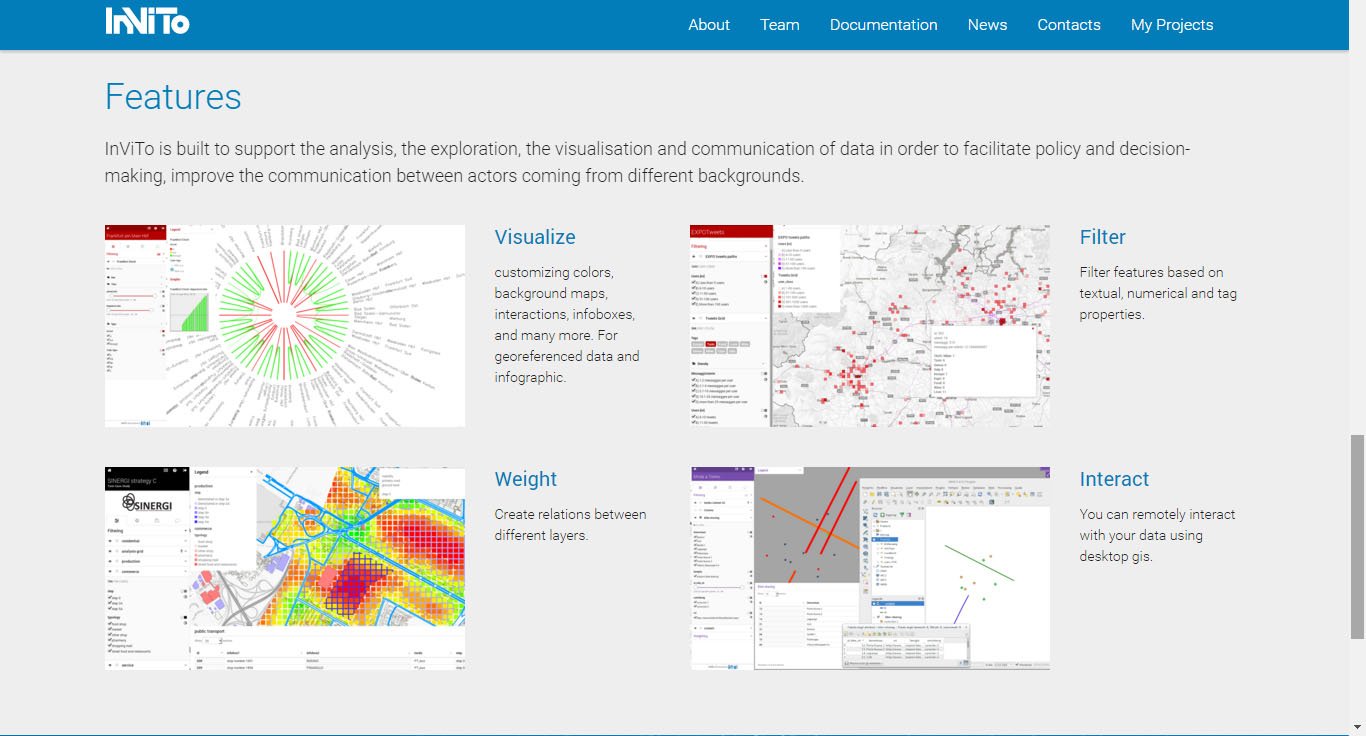Click the Weight heading
Image resolution: width=1366 pixels, height=736 pixels.
(x=526, y=479)
